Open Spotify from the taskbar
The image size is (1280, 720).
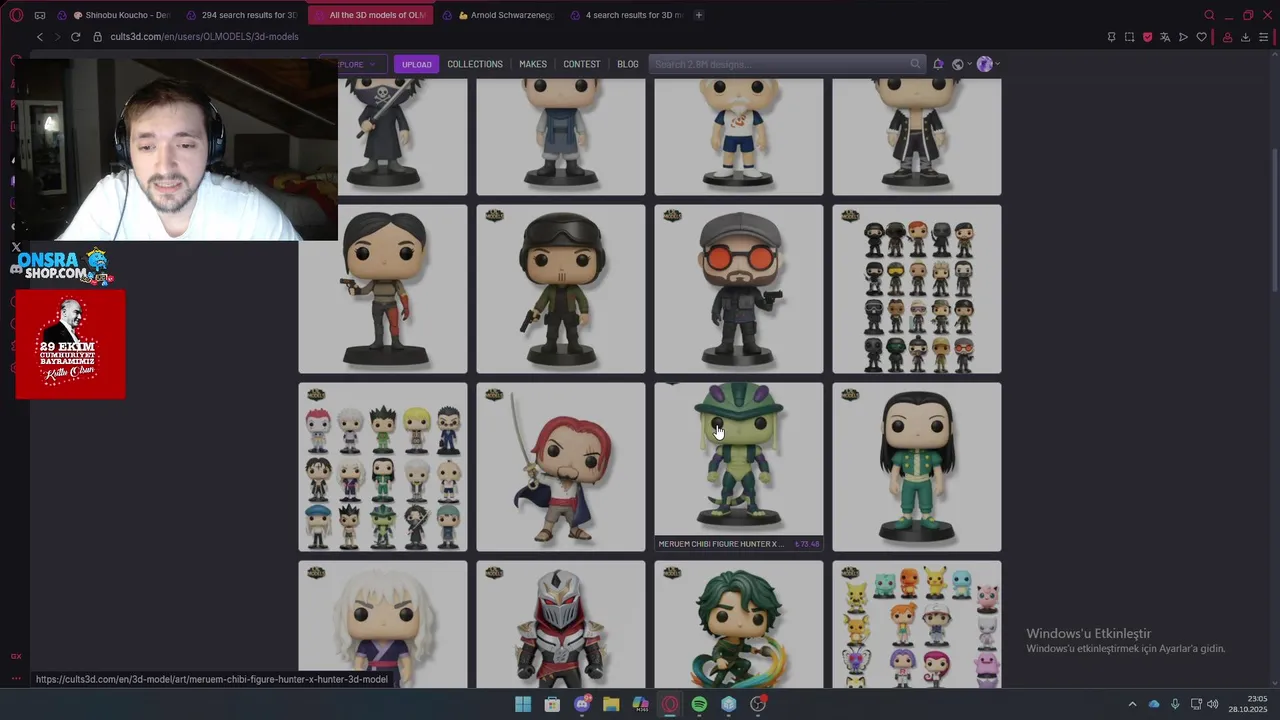(699, 704)
